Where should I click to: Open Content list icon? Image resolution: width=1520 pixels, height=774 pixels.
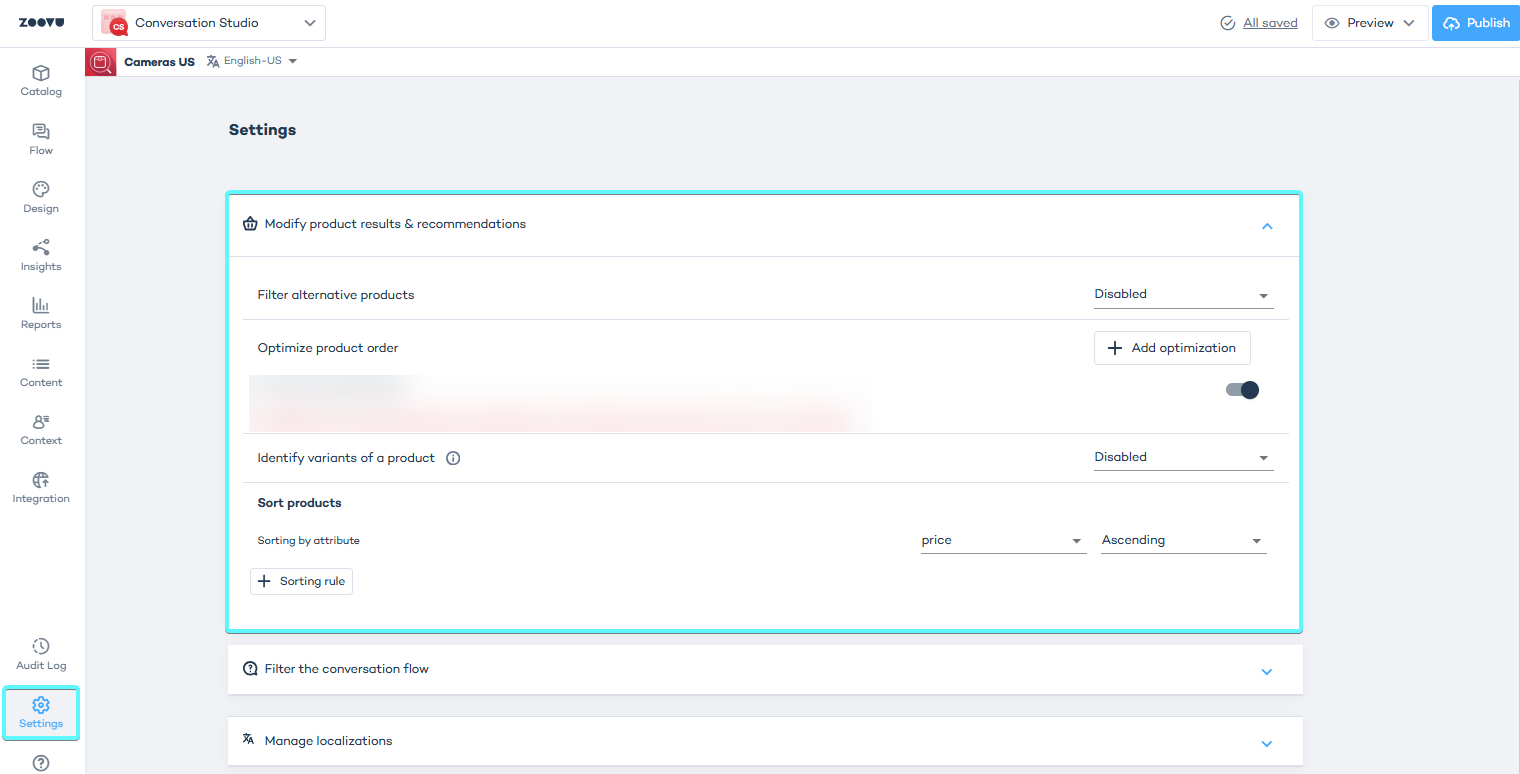(x=41, y=372)
